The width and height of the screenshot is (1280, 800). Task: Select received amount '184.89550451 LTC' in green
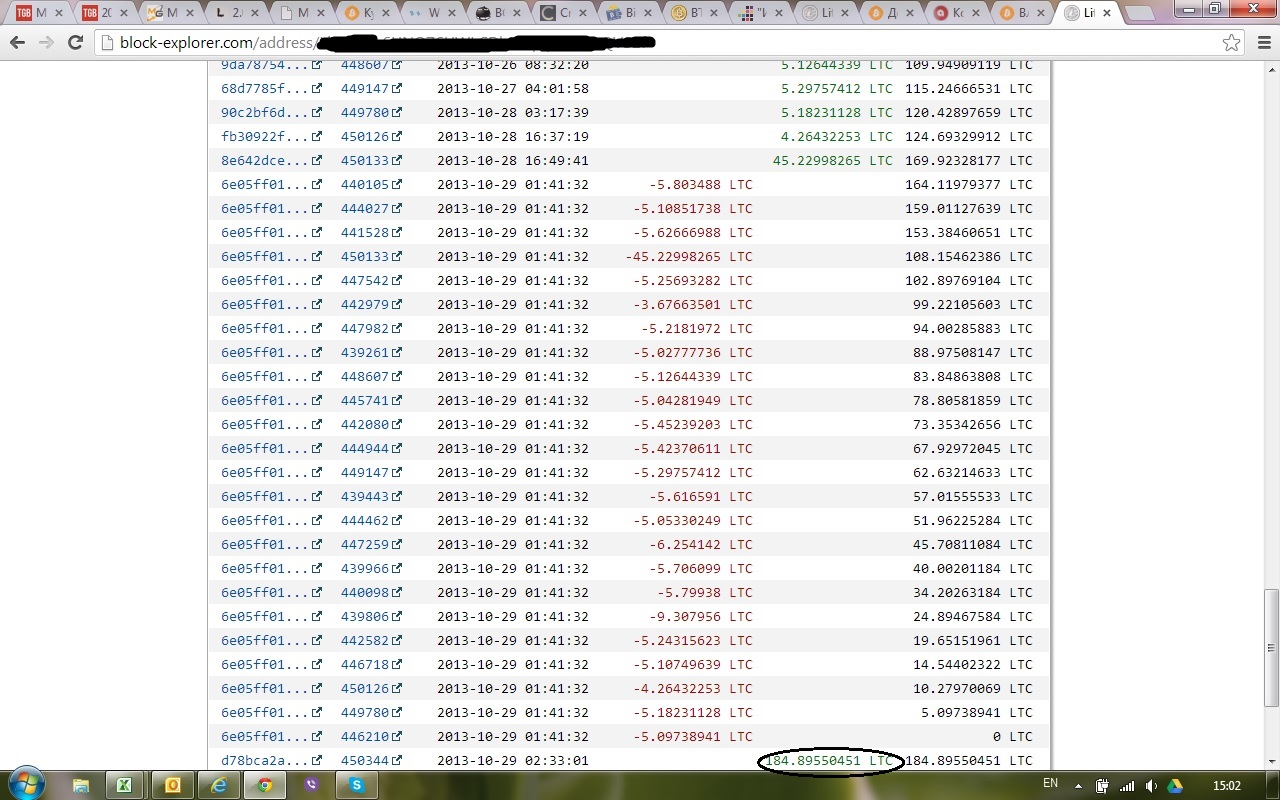[x=829, y=760]
